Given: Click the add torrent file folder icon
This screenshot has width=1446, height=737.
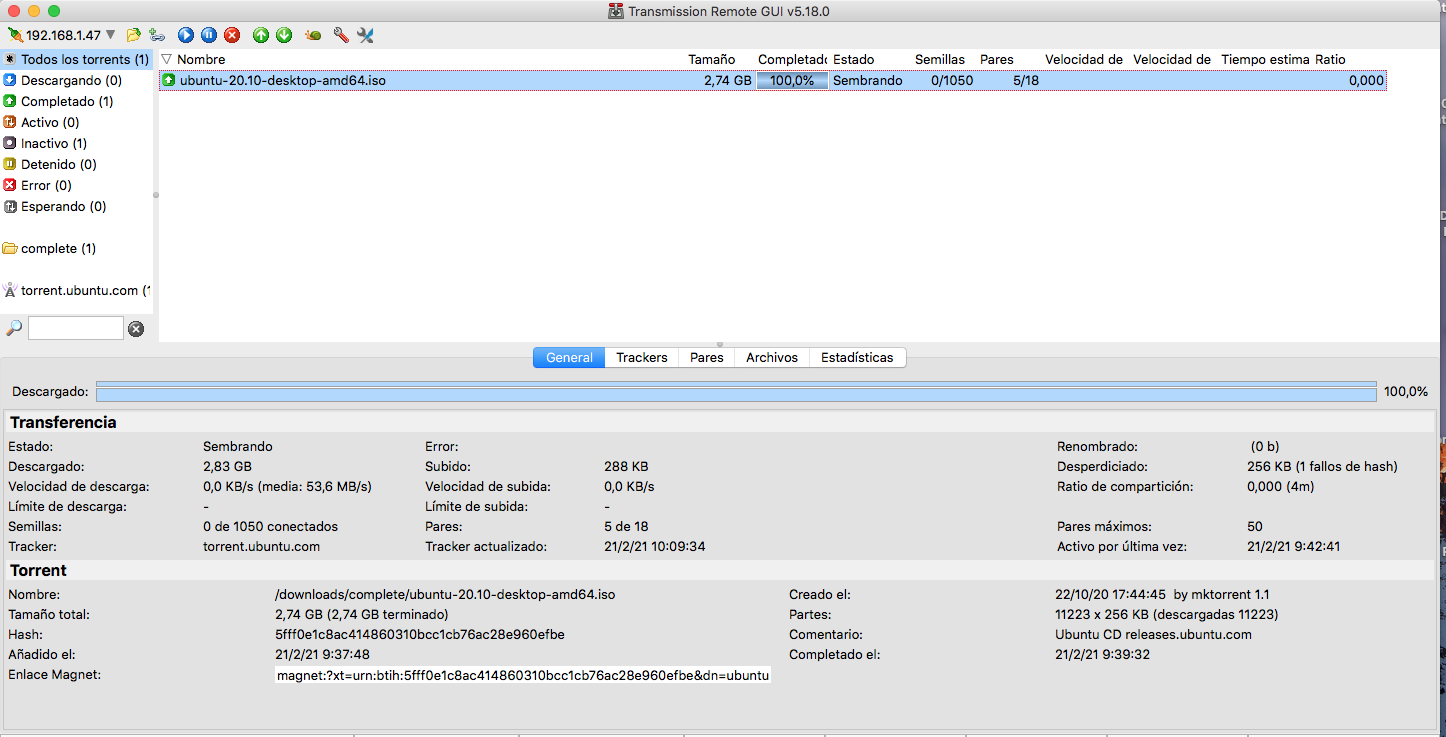Looking at the screenshot, I should [x=134, y=35].
